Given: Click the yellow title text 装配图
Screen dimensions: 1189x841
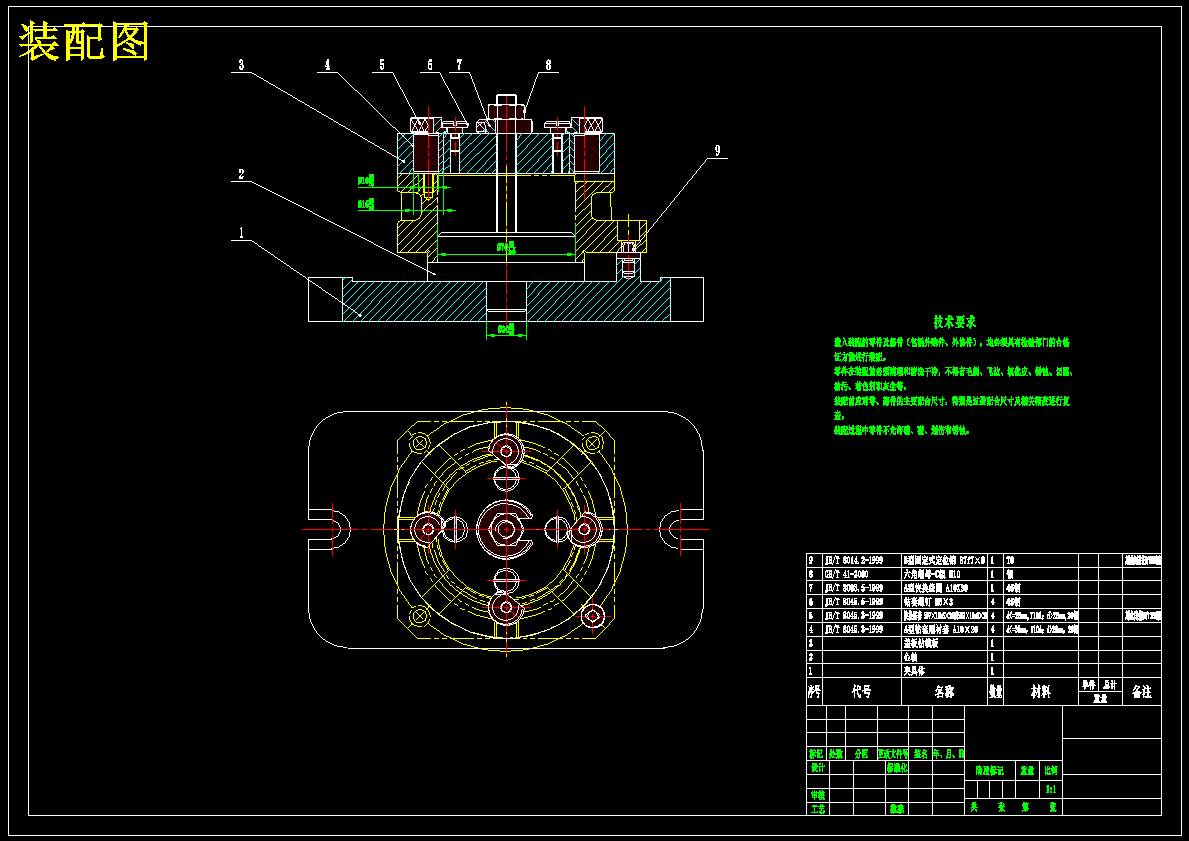Looking at the screenshot, I should (83, 41).
